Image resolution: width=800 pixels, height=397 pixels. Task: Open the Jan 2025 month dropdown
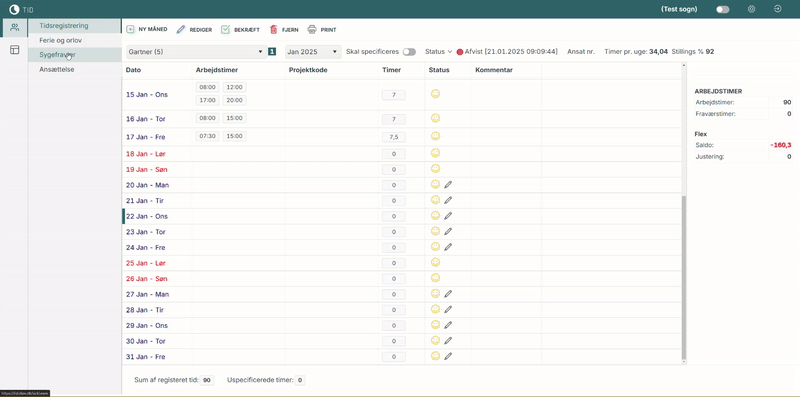pos(313,52)
